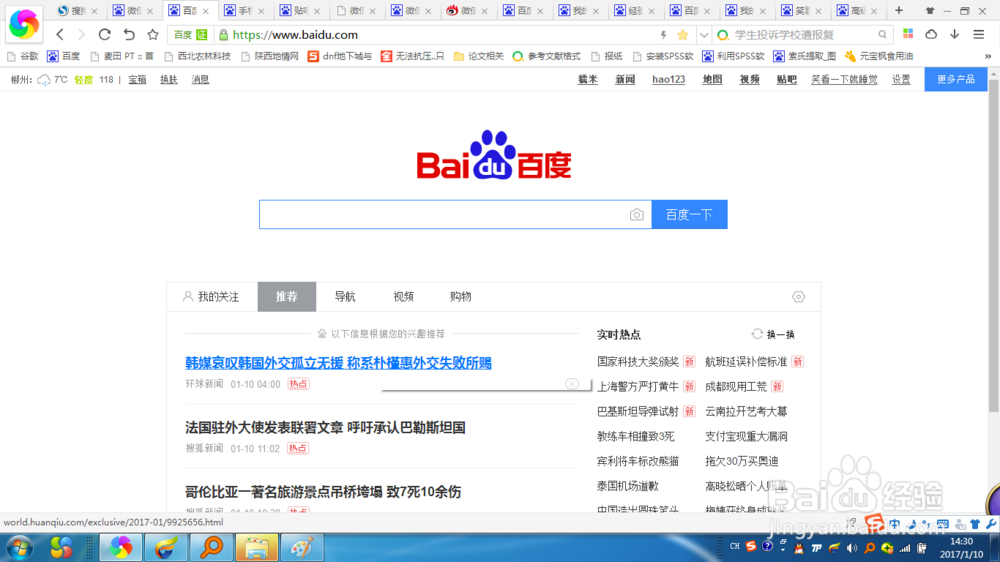The width and height of the screenshot is (1000, 562).
Task: Open the Windows Start button
Action: pyautogui.click(x=19, y=548)
